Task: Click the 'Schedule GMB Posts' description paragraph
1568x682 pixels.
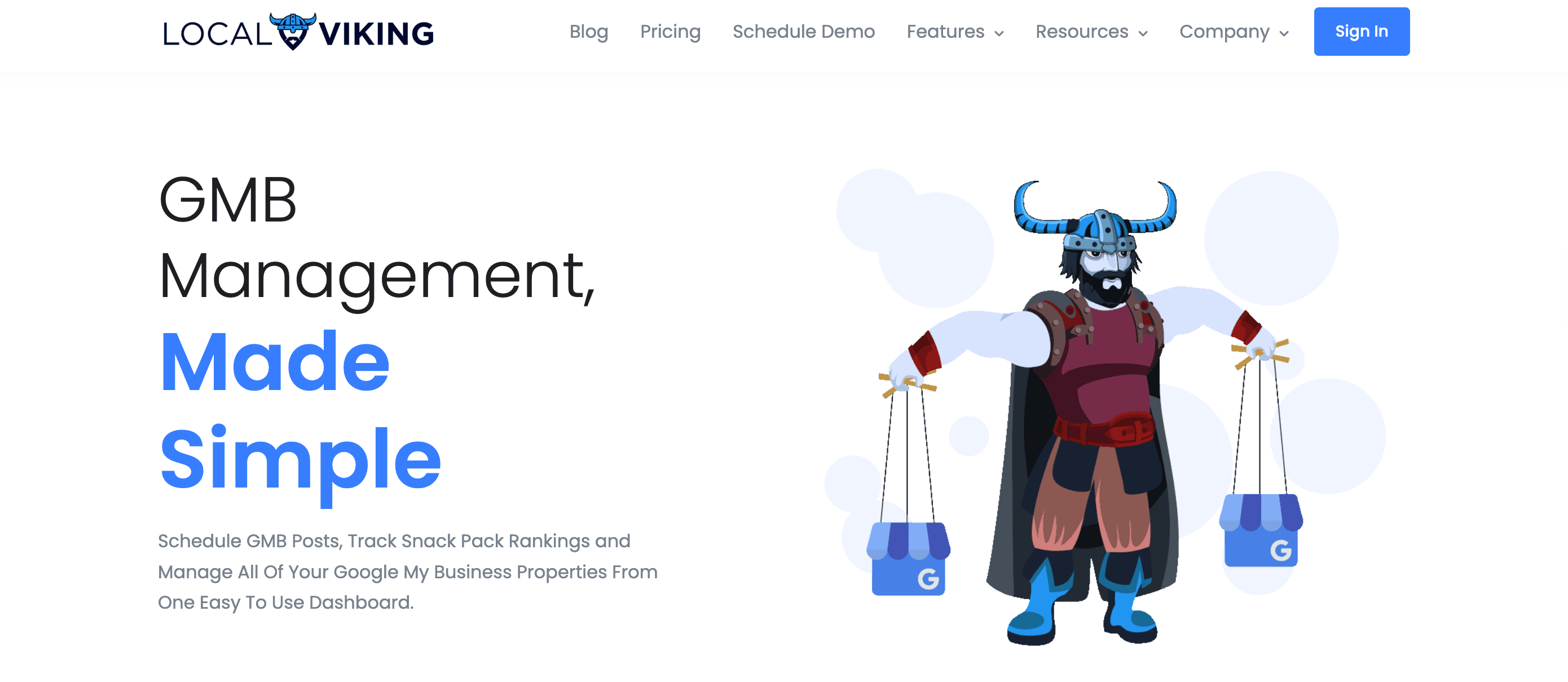Action: [x=408, y=572]
